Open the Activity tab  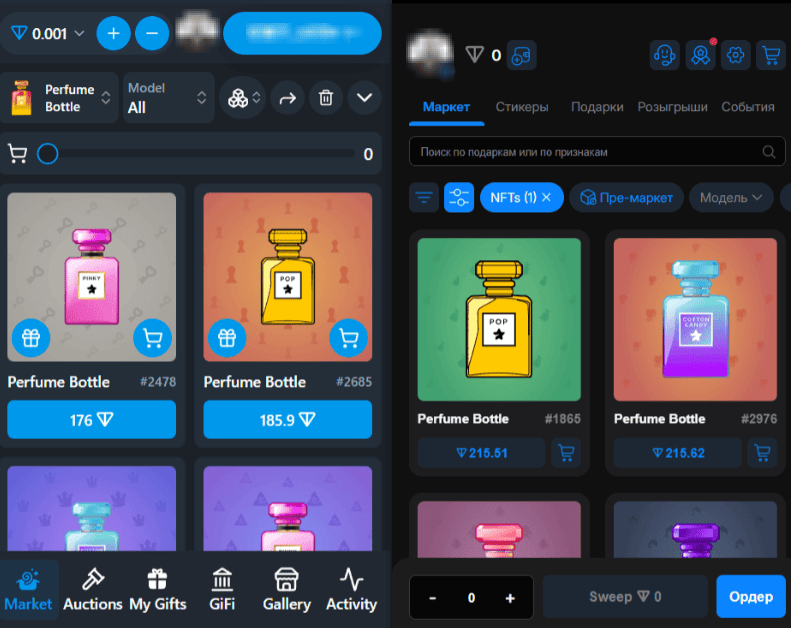click(x=351, y=590)
